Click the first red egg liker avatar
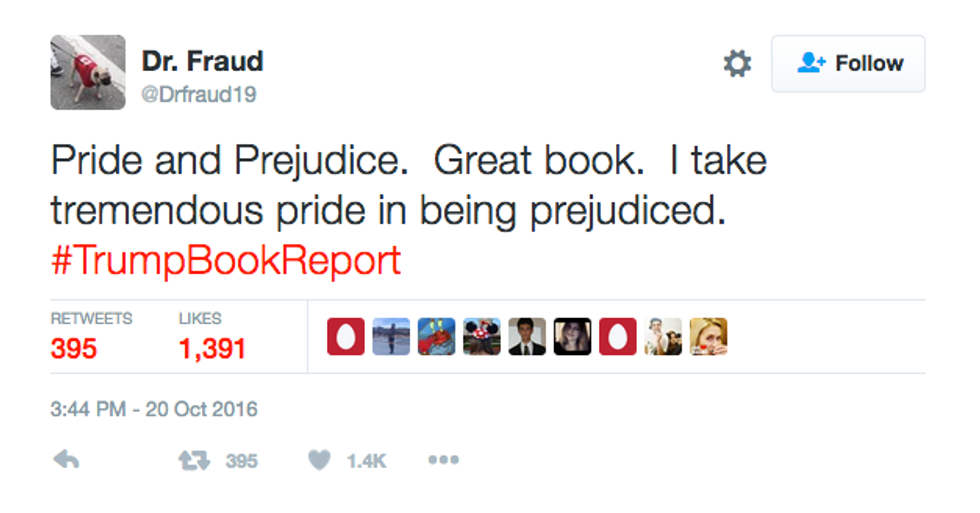980x513 pixels. click(x=346, y=337)
